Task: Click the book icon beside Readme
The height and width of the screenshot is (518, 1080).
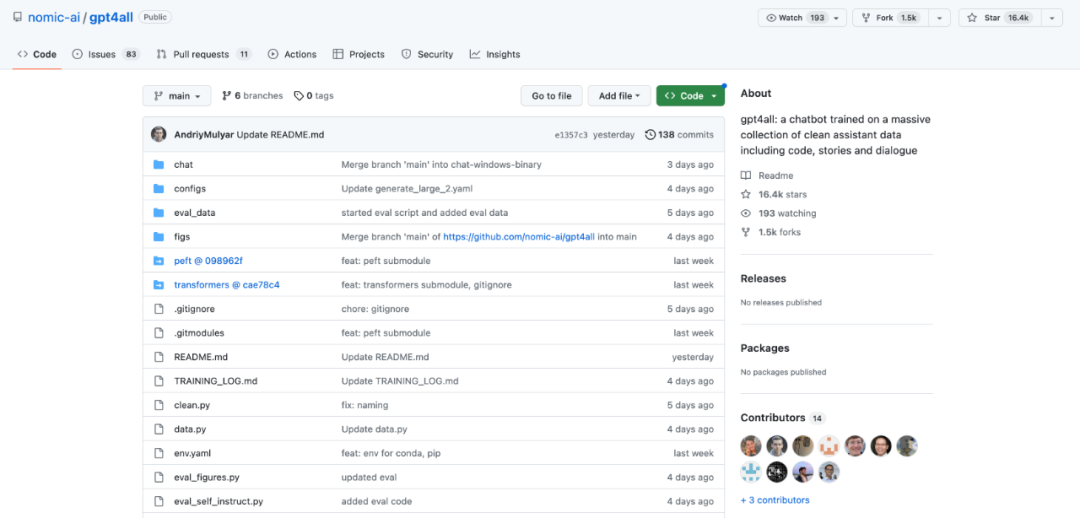Action: [x=746, y=176]
